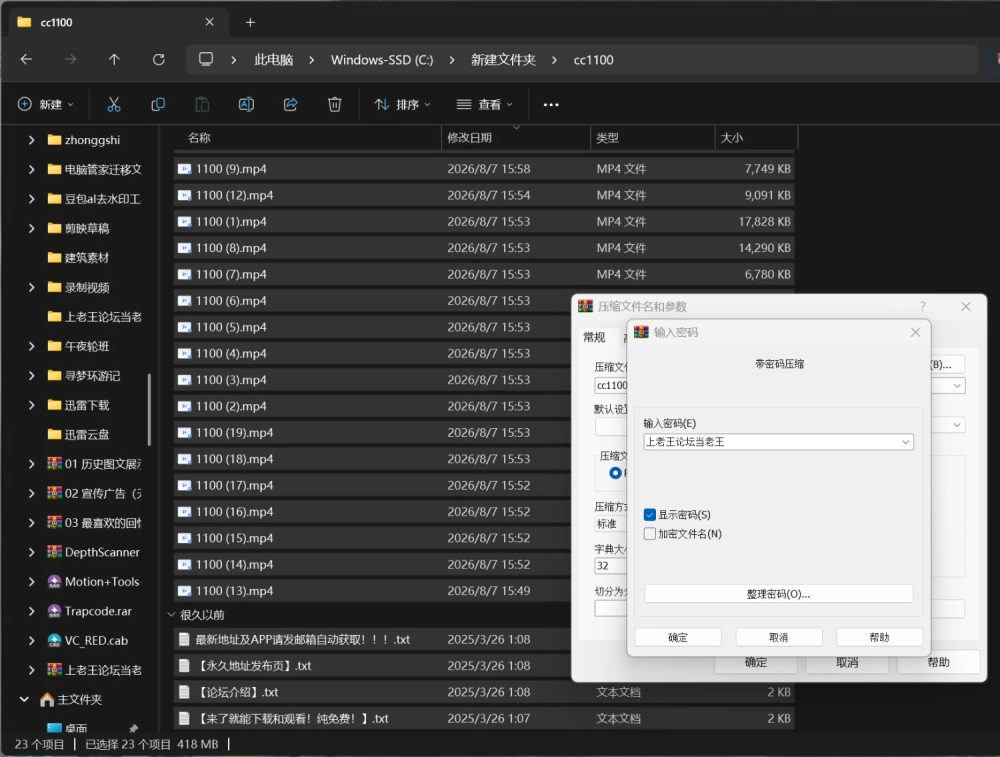Viewport: 1000px width, 757px height.
Task: Expand the 录制视频 folder node
Action: tap(31, 287)
